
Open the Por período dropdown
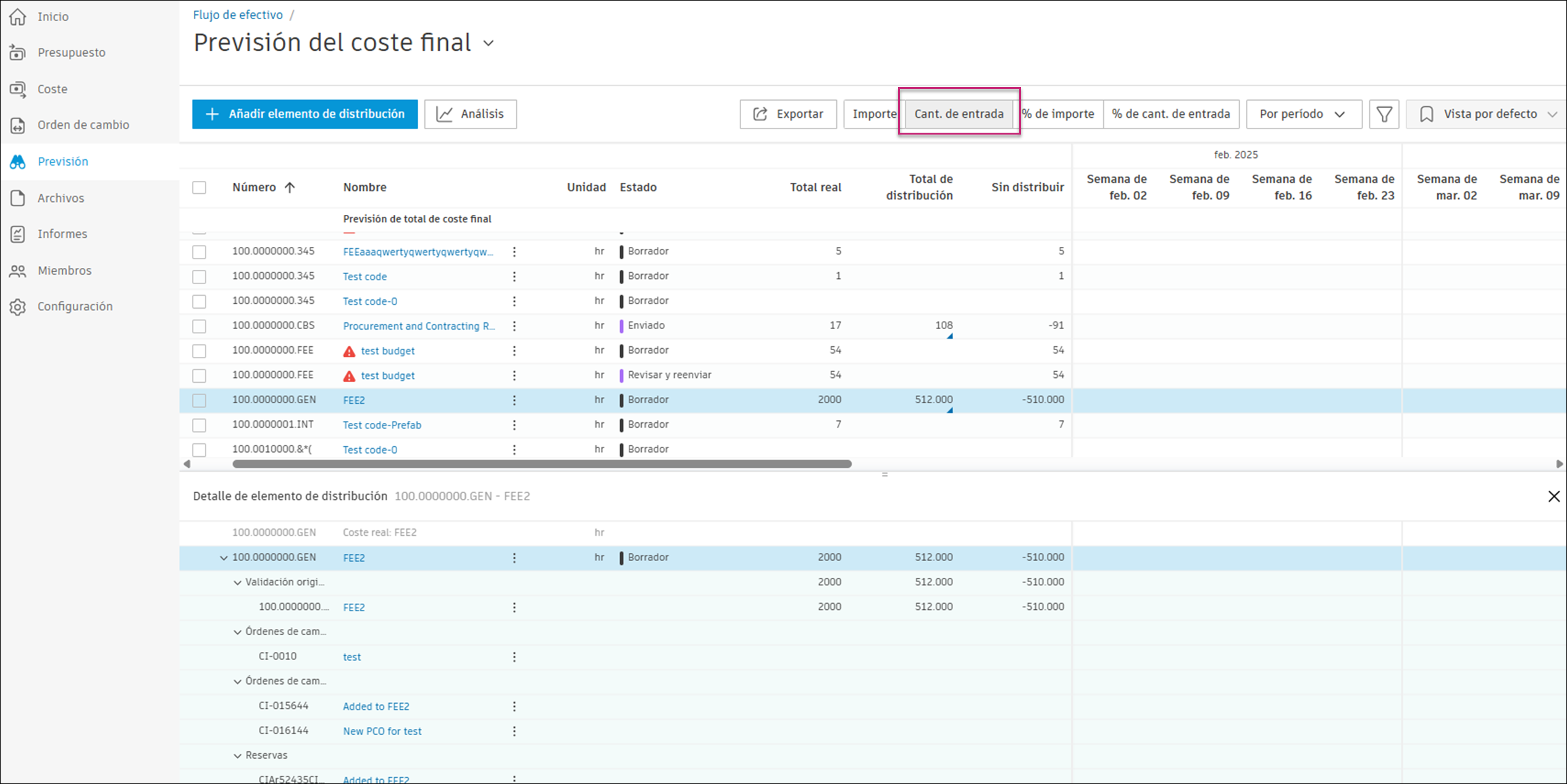(1303, 114)
